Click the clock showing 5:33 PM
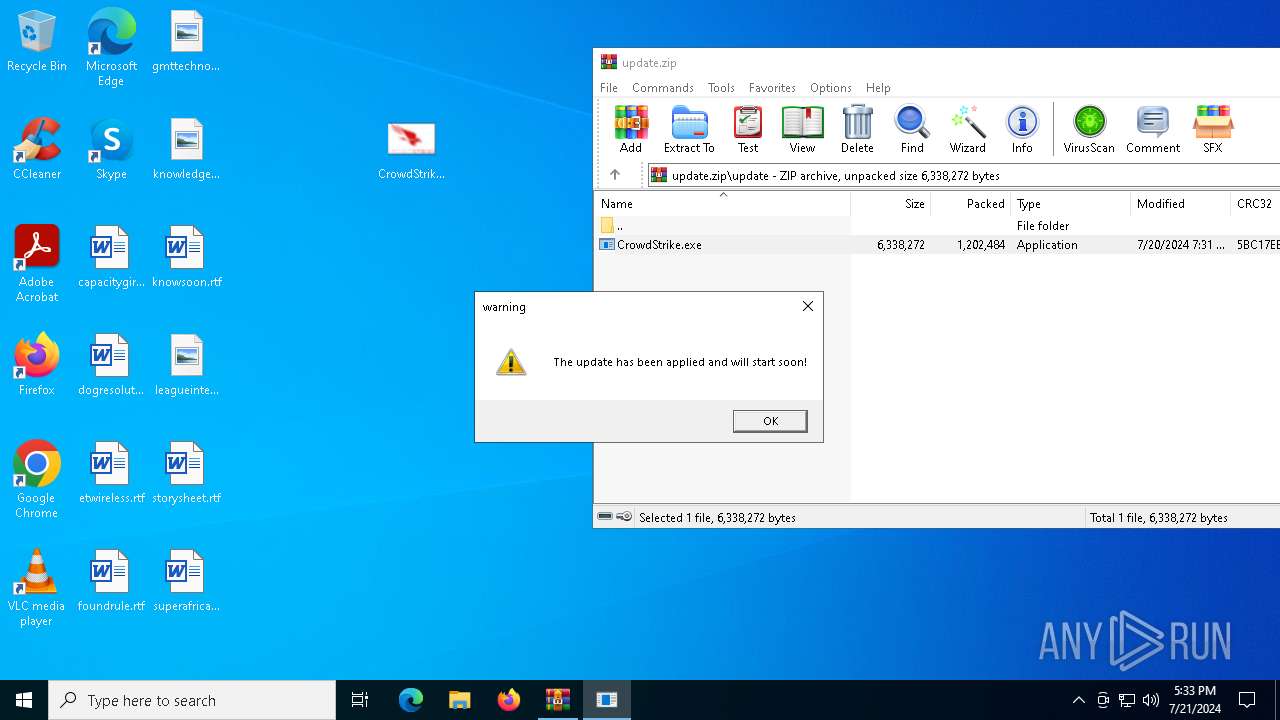The width and height of the screenshot is (1280, 720). 1196,700
